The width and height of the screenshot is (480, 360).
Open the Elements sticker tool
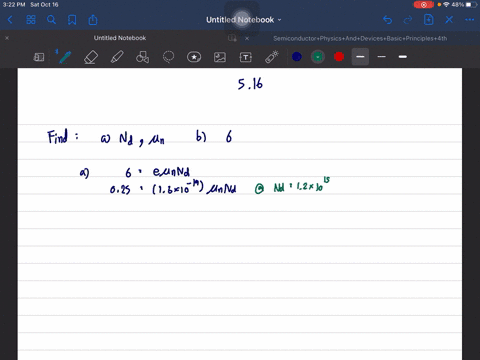click(194, 57)
